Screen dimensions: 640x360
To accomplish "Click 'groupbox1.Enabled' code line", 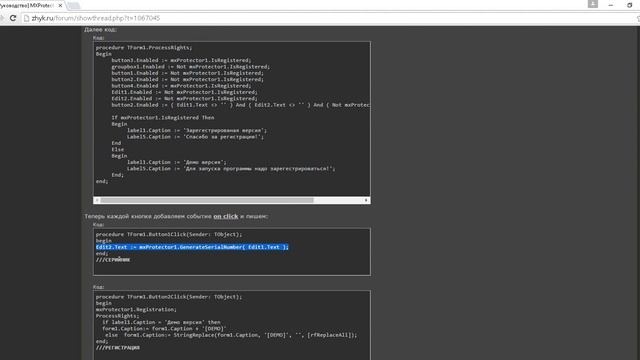I will point(190,67).
